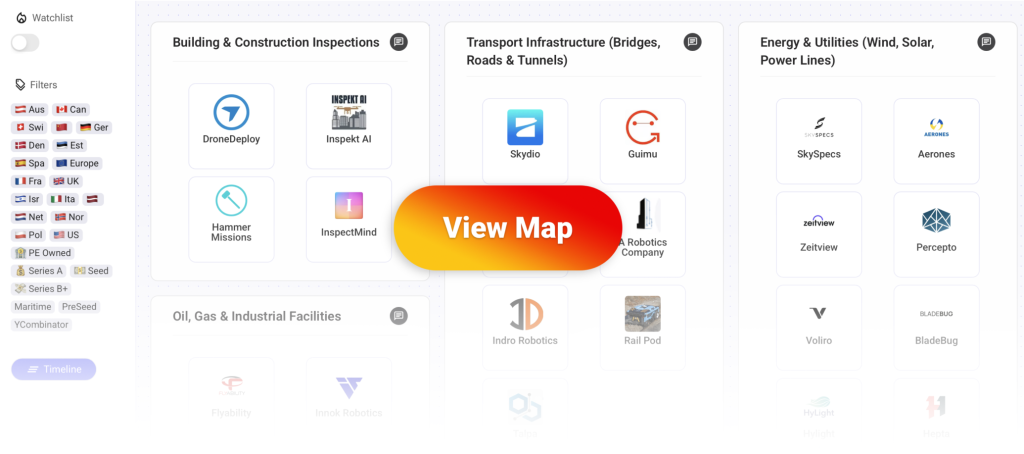
Task: Open notes icon for Energy & Utilities category
Action: tap(986, 42)
